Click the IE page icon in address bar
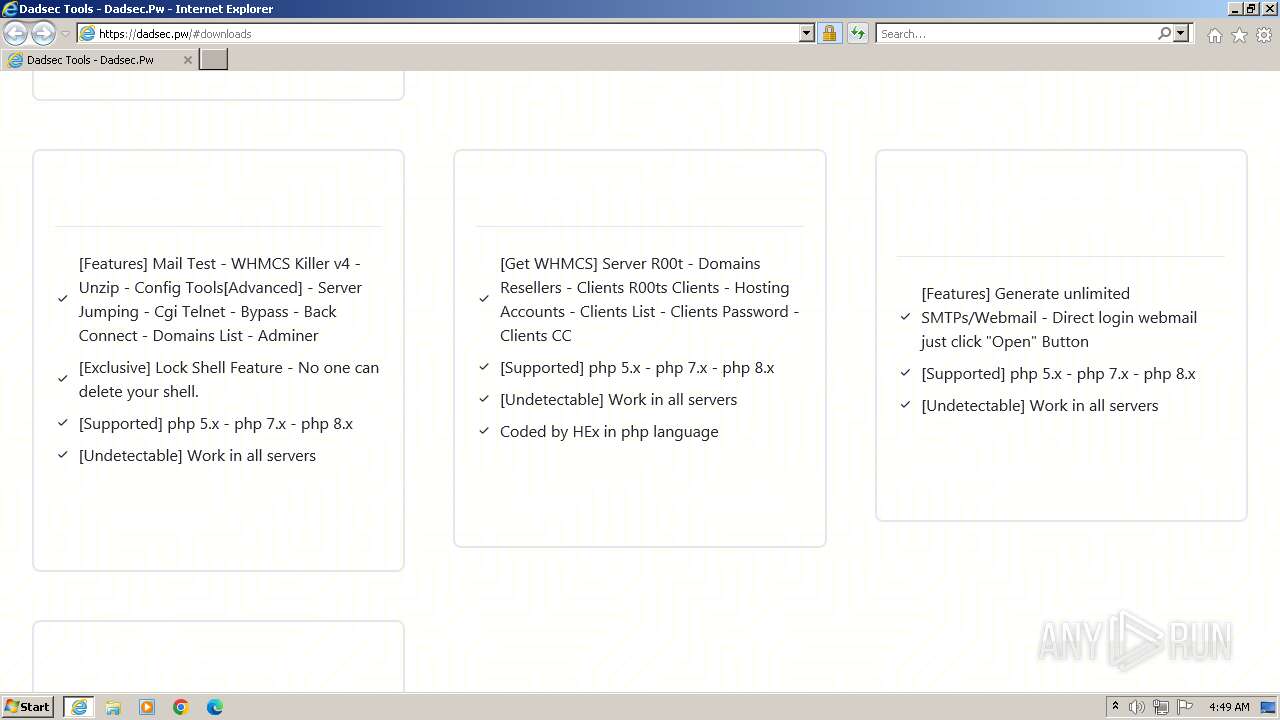The image size is (1280, 720). (x=88, y=33)
